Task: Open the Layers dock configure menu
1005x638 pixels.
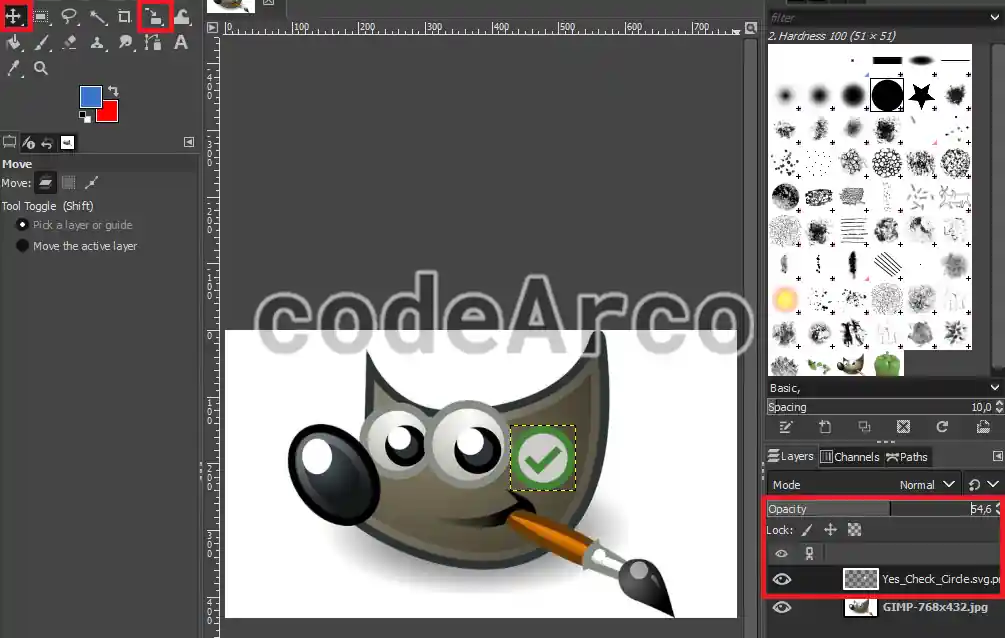Action: click(x=997, y=456)
